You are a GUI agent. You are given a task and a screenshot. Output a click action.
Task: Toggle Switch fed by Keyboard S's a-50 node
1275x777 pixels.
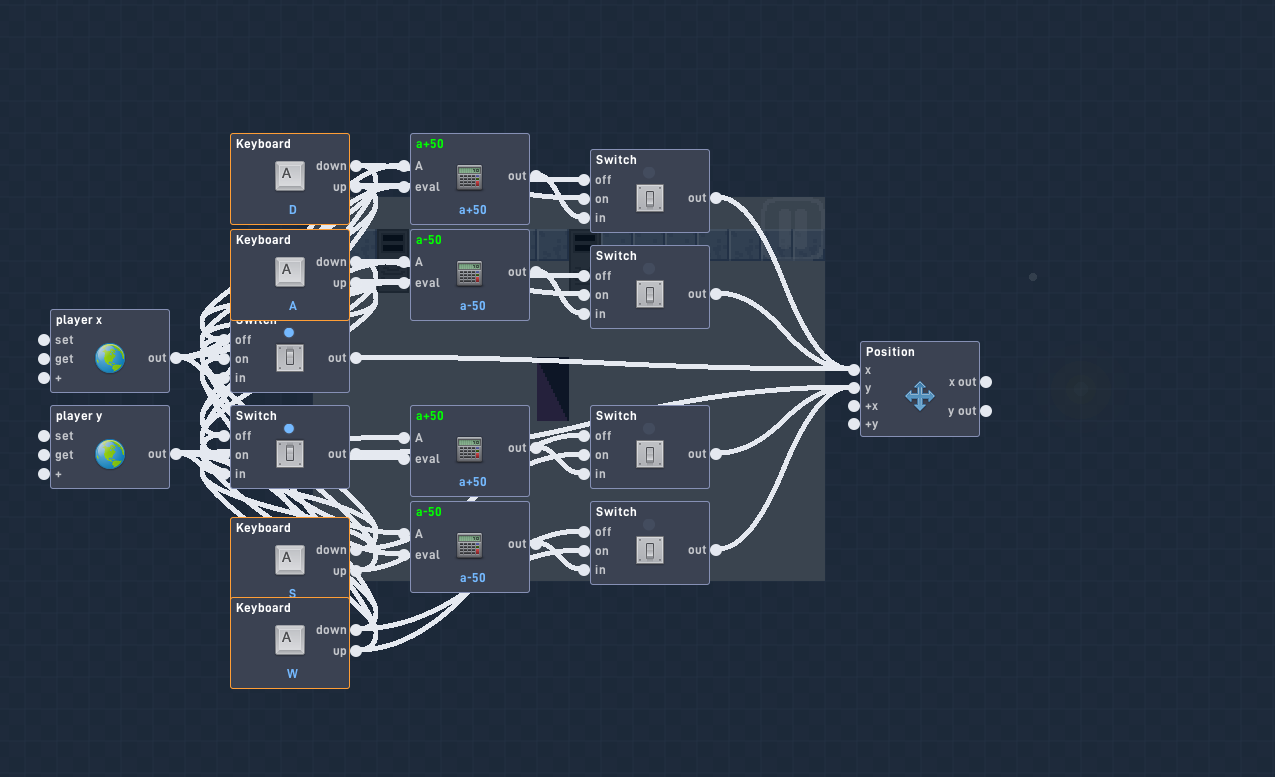[x=650, y=550]
